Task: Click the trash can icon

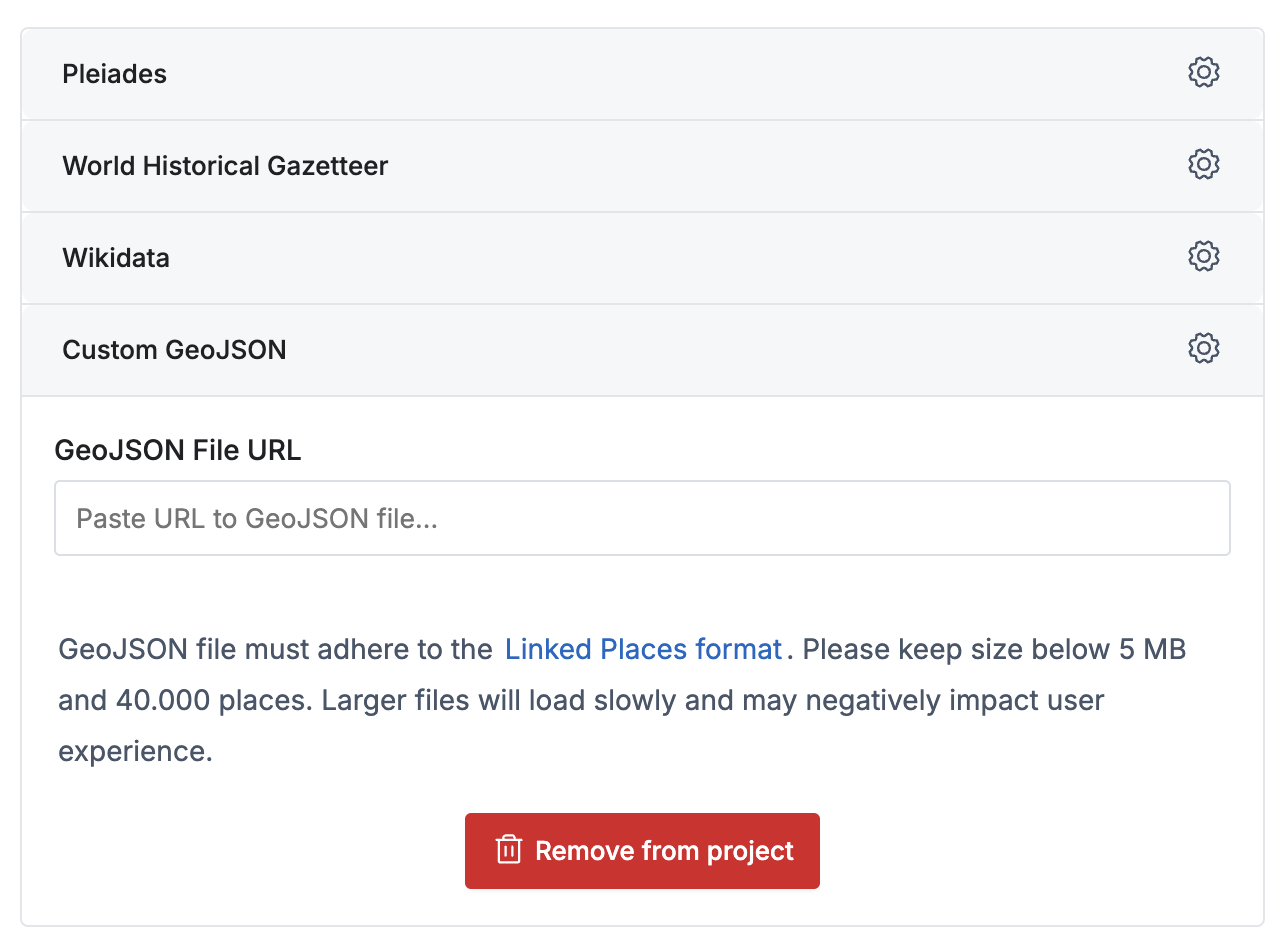Action: pyautogui.click(x=509, y=850)
